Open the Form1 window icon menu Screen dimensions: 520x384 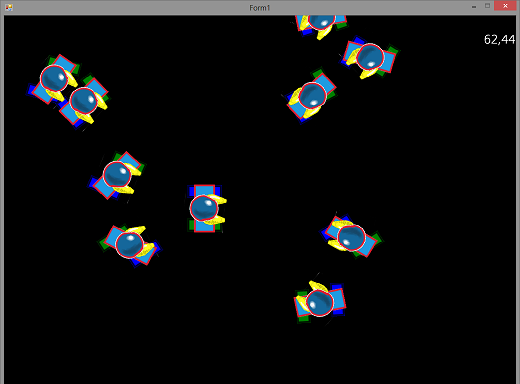[9, 7]
